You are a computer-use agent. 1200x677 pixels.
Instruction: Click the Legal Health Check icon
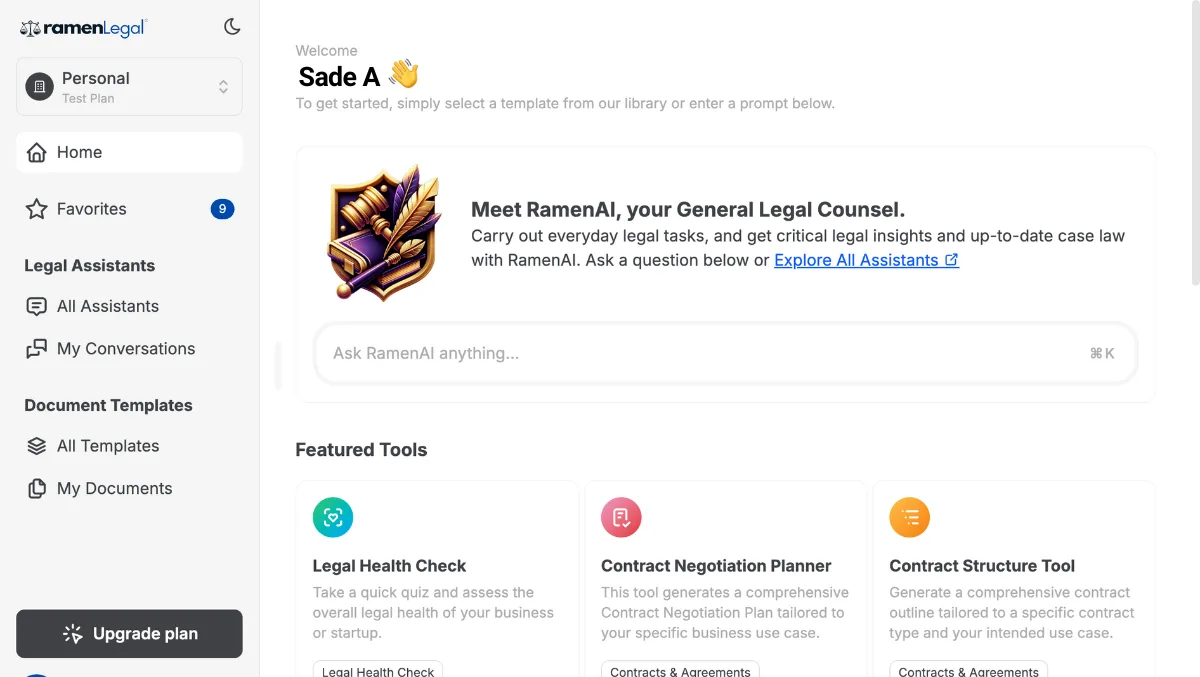pos(333,518)
